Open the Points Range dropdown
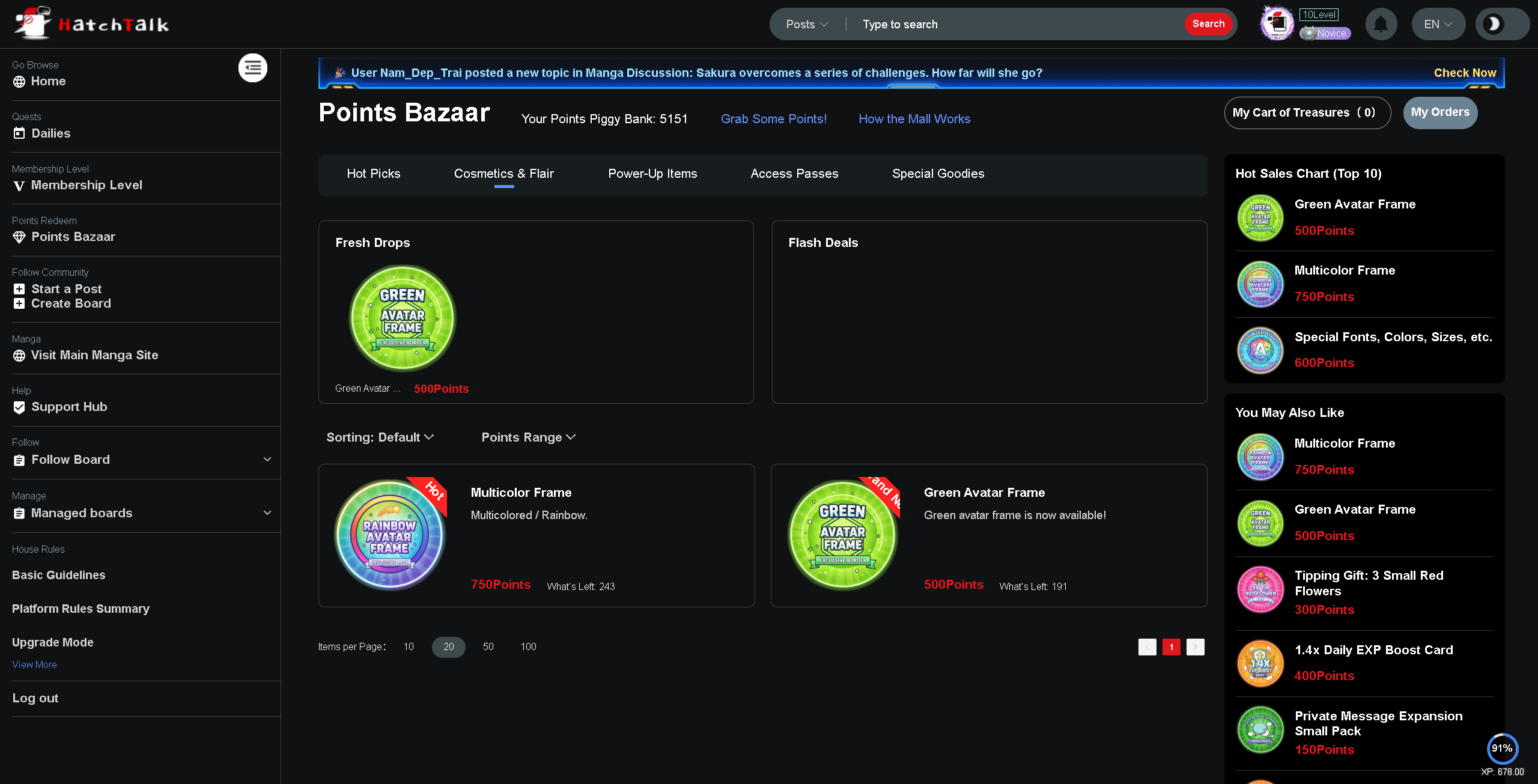This screenshot has width=1538, height=784. pyautogui.click(x=528, y=437)
